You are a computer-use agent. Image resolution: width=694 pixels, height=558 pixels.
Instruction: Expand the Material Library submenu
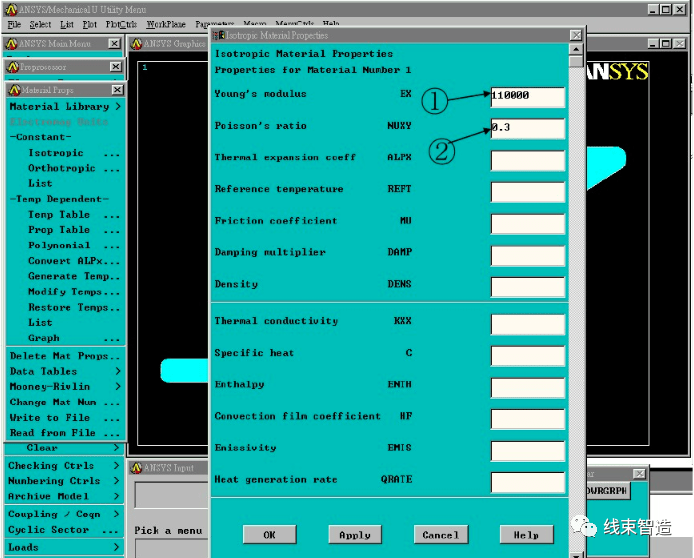point(65,107)
